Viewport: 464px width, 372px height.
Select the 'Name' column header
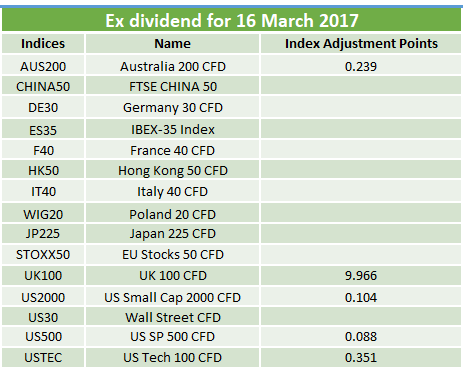(172, 44)
